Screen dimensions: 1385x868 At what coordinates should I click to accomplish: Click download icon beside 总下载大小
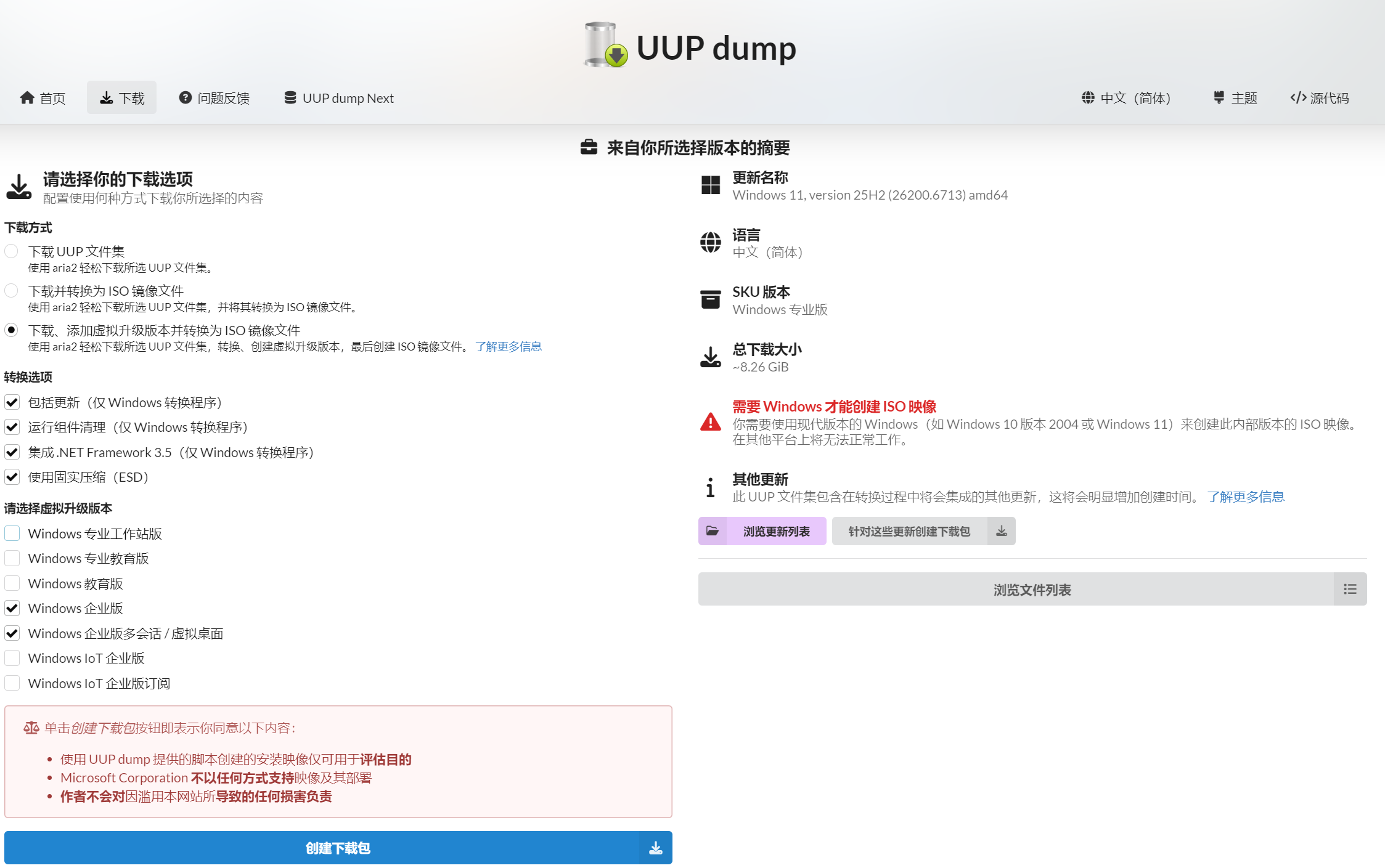click(710, 357)
